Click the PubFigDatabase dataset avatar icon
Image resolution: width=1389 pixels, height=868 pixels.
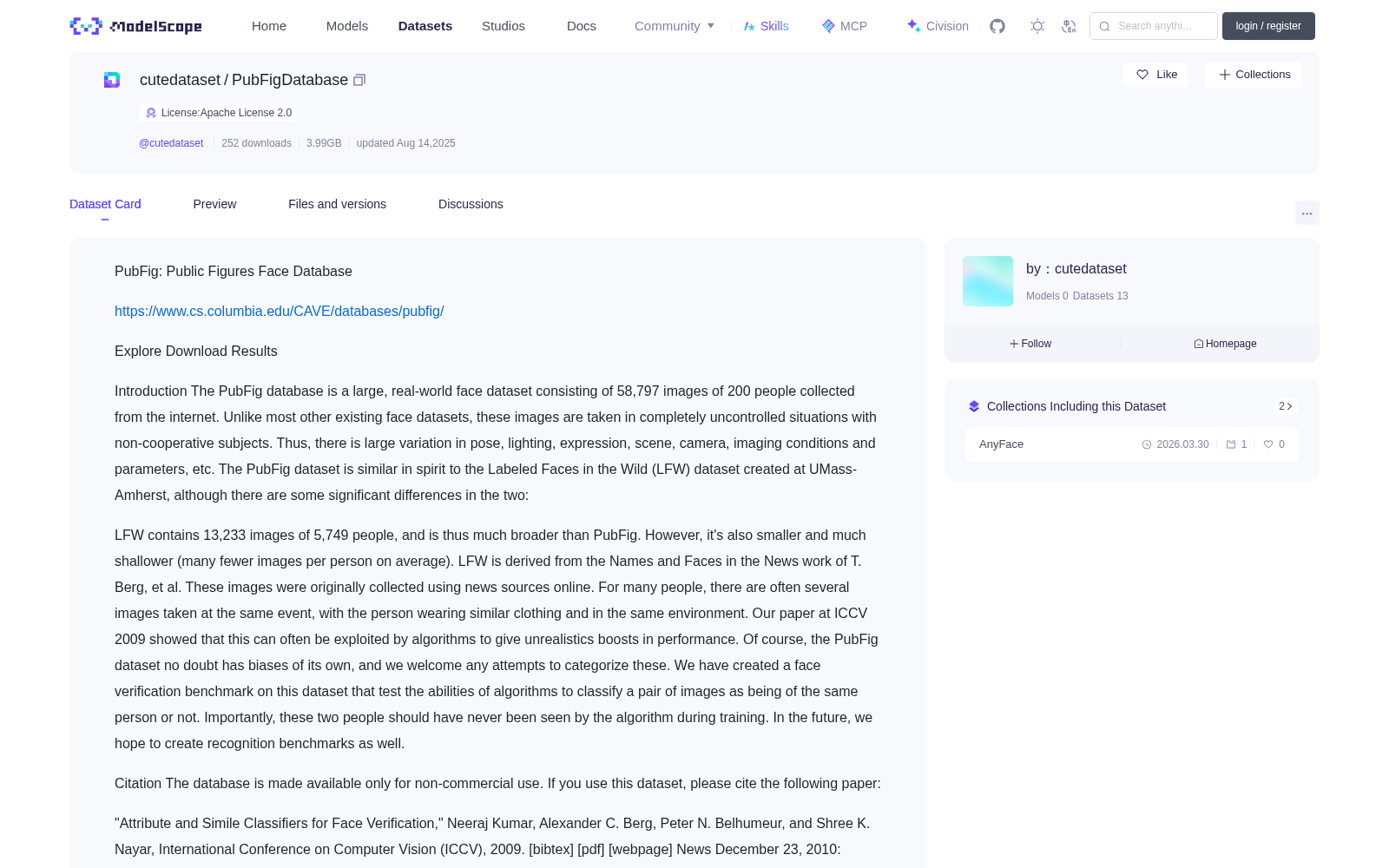112,80
